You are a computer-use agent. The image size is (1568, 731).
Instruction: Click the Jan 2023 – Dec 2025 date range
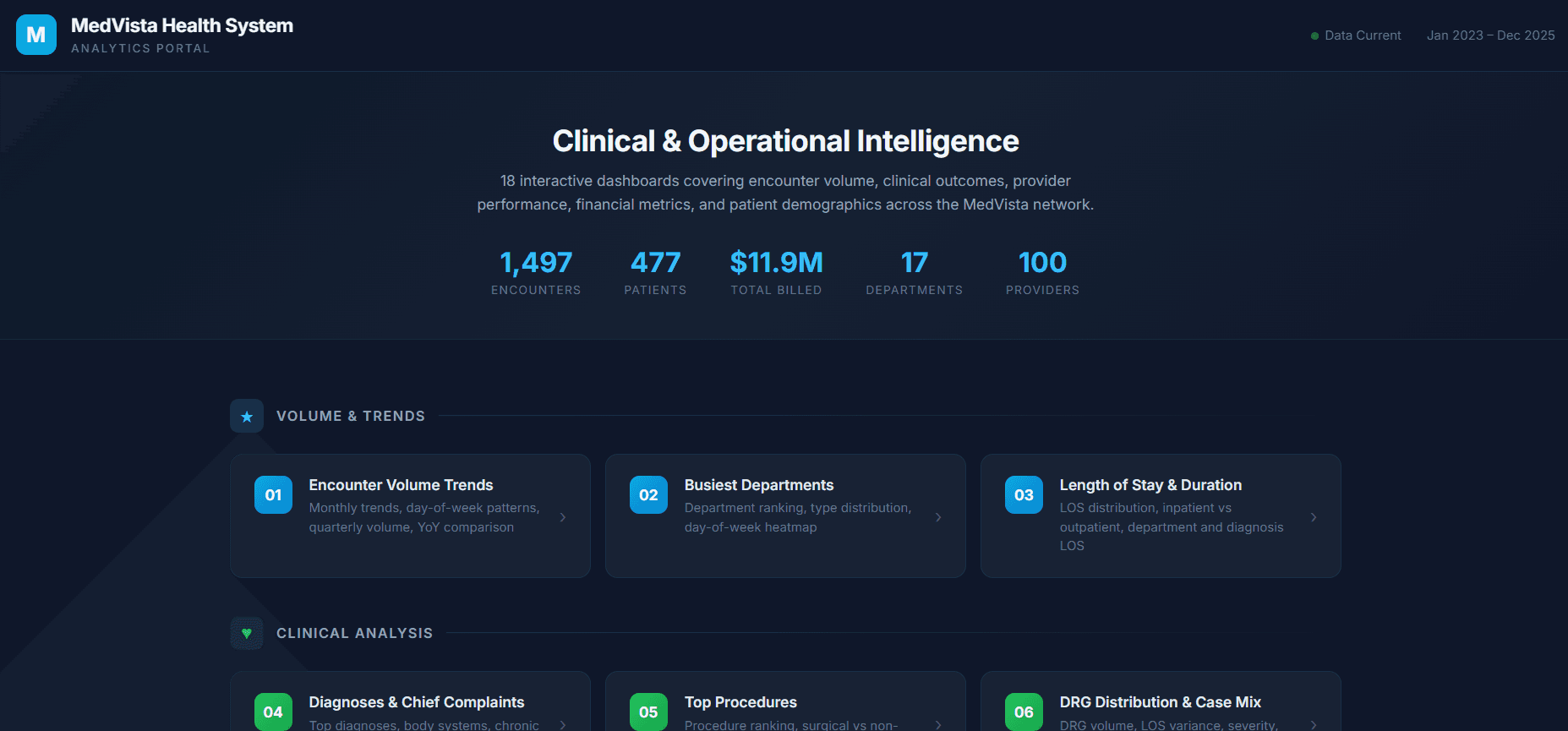click(x=1491, y=35)
